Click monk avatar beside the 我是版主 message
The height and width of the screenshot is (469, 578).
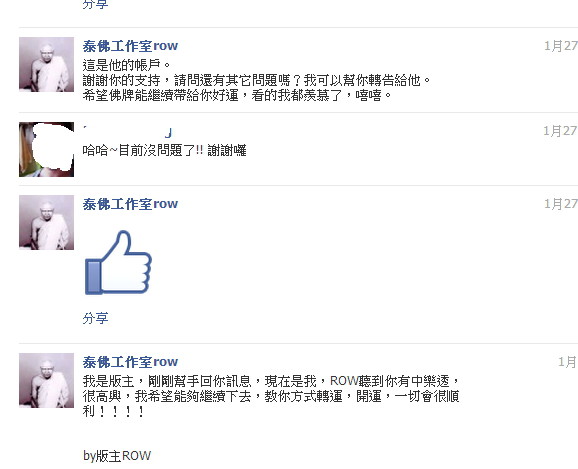pos(46,380)
